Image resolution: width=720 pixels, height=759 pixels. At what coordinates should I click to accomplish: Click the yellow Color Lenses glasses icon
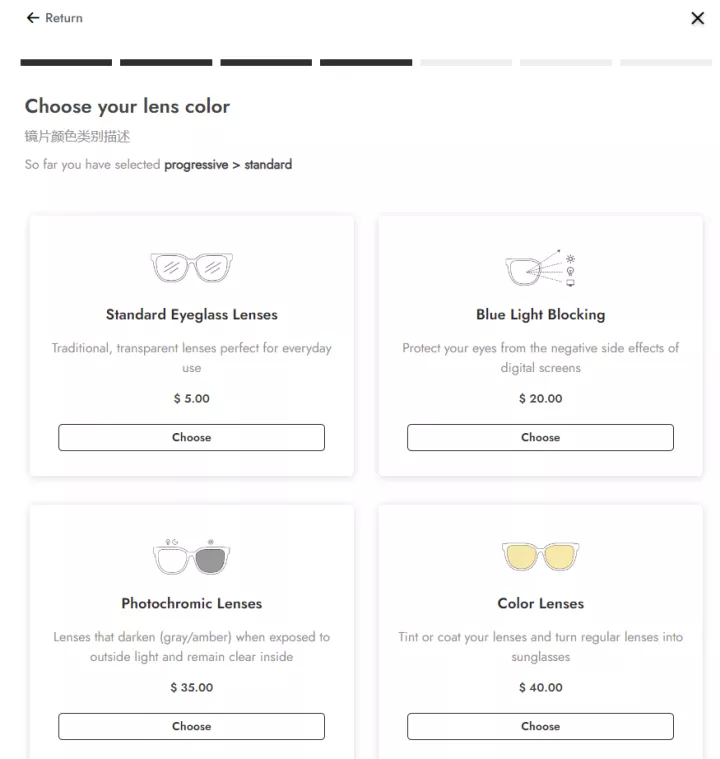(540, 556)
